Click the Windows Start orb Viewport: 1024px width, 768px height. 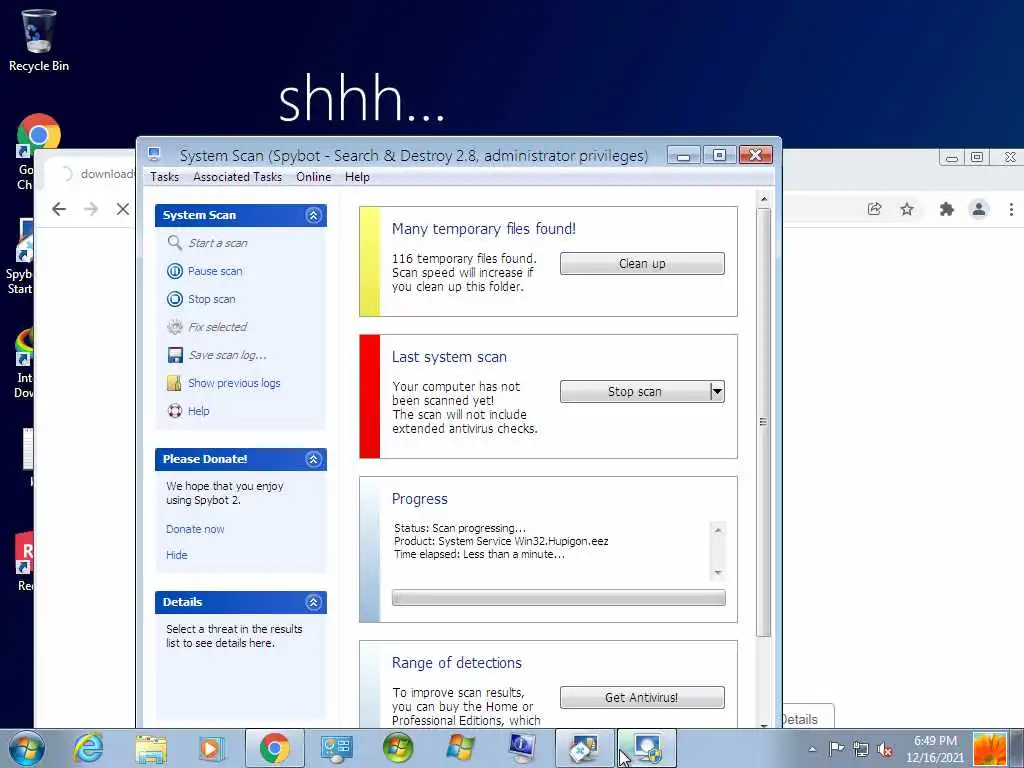point(26,748)
